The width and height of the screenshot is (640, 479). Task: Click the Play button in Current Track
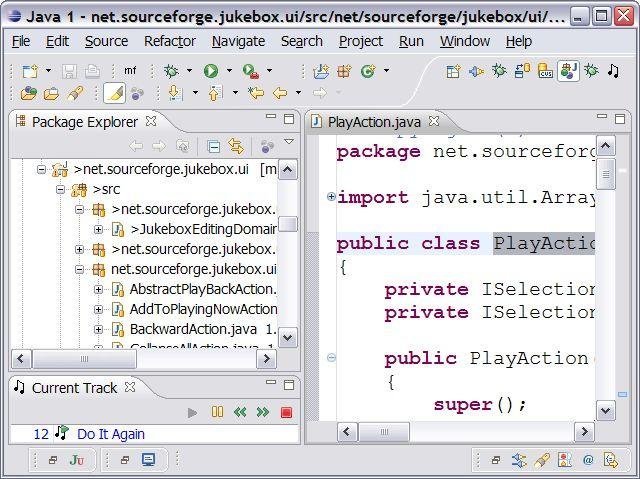(x=192, y=413)
